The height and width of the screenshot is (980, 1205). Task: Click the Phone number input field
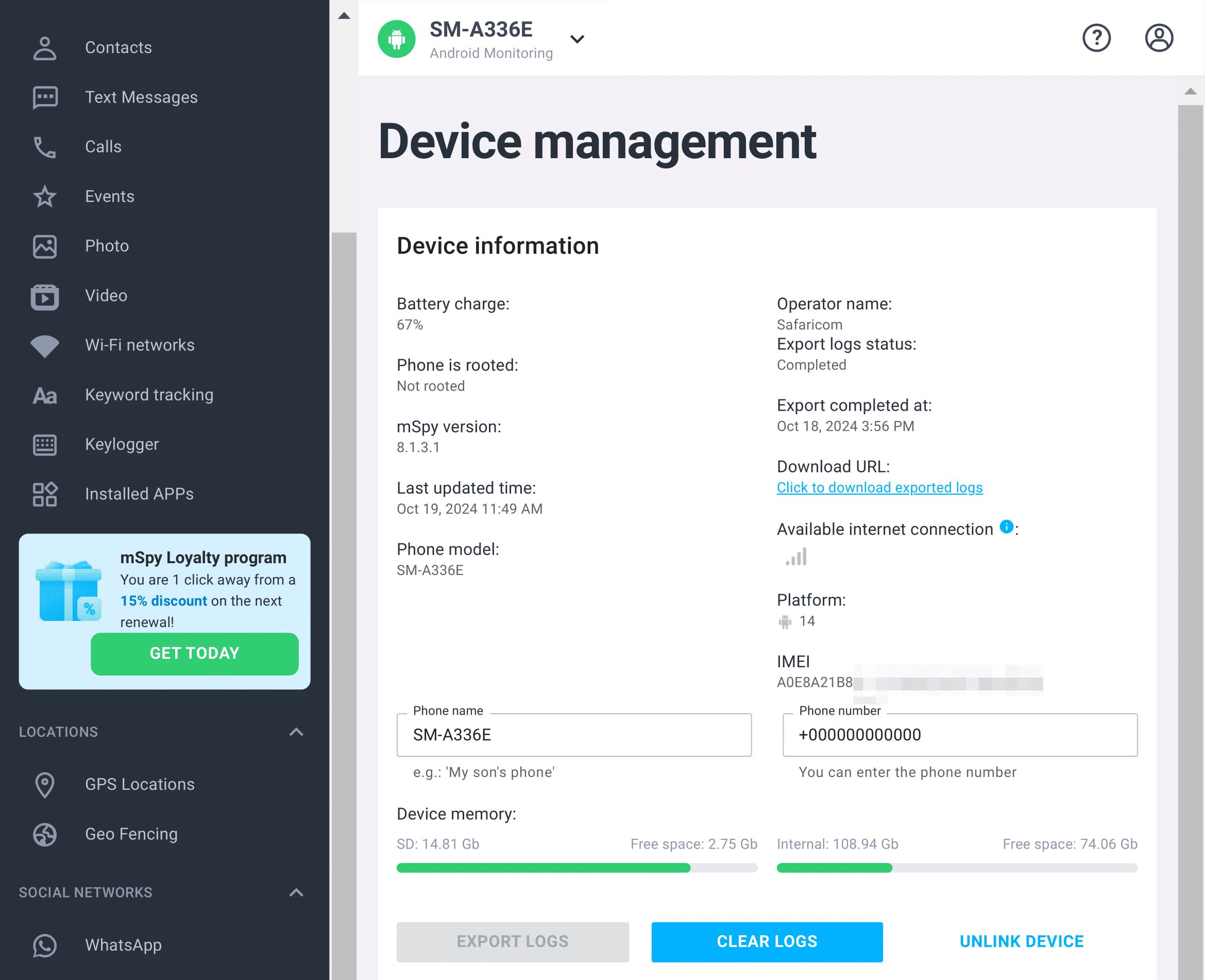(960, 735)
